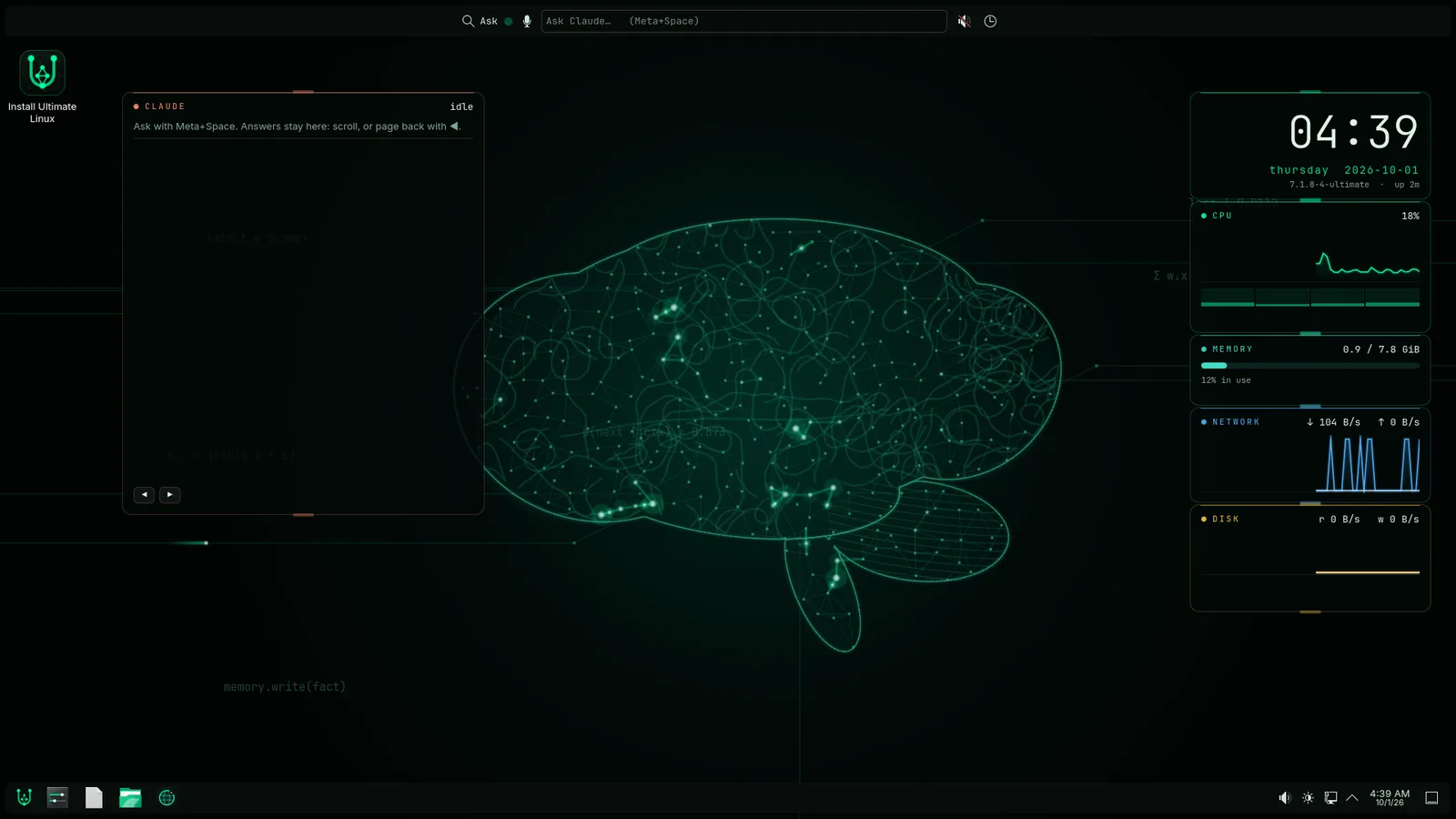Expand hidden system tray icons arrow
The height and width of the screenshot is (819, 1456).
coord(1352,798)
